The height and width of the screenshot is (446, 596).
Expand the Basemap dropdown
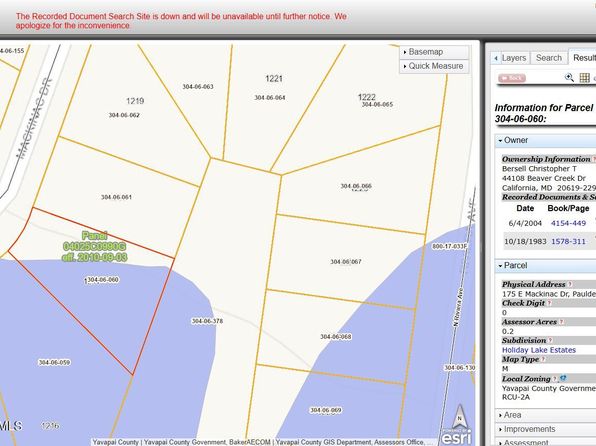point(434,52)
